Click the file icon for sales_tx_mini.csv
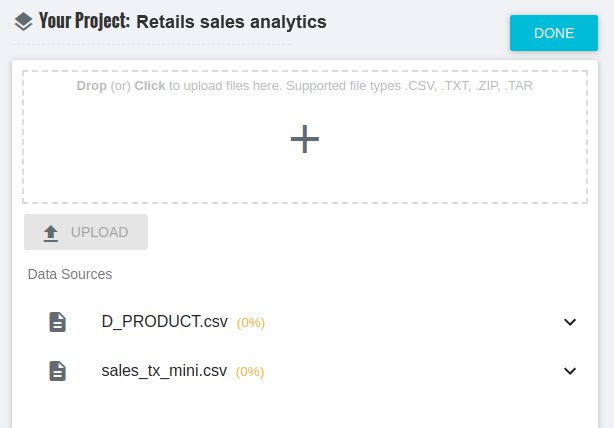This screenshot has width=614, height=428. tap(58, 371)
